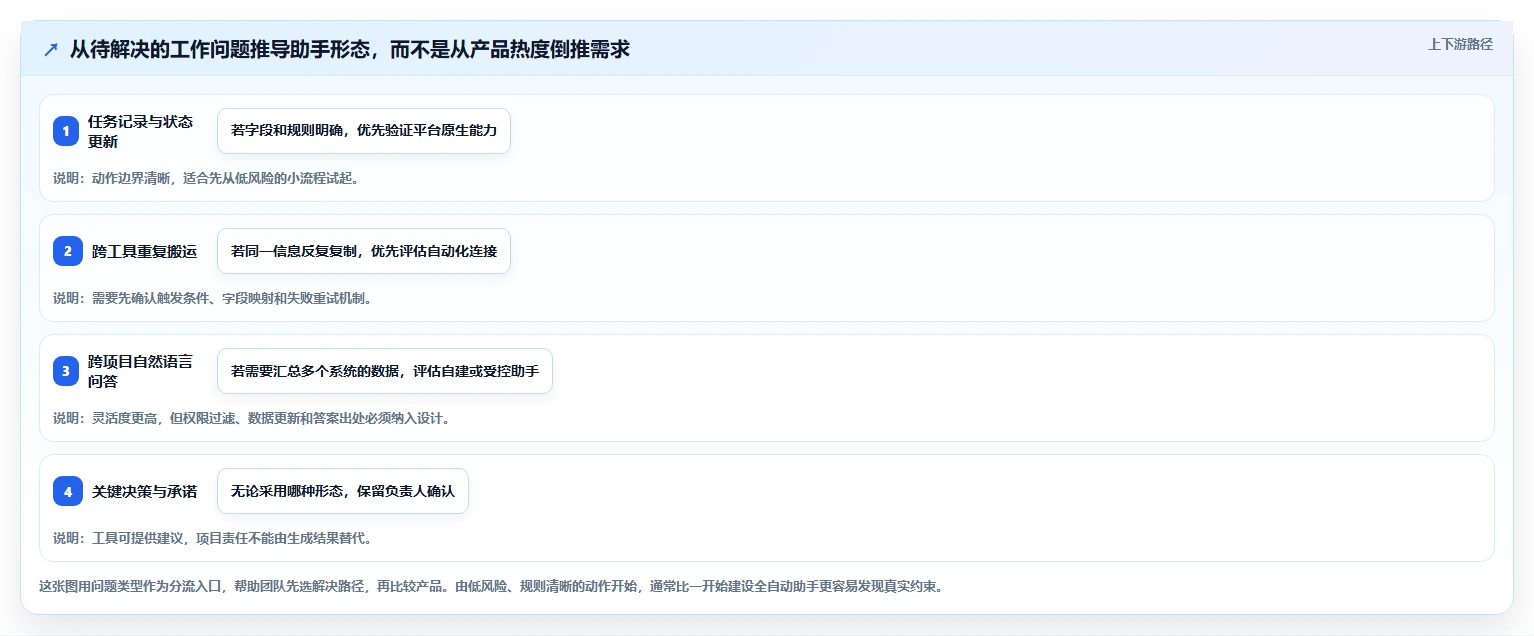
Task: Click the arrow icon beside the title
Action: click(x=51, y=49)
